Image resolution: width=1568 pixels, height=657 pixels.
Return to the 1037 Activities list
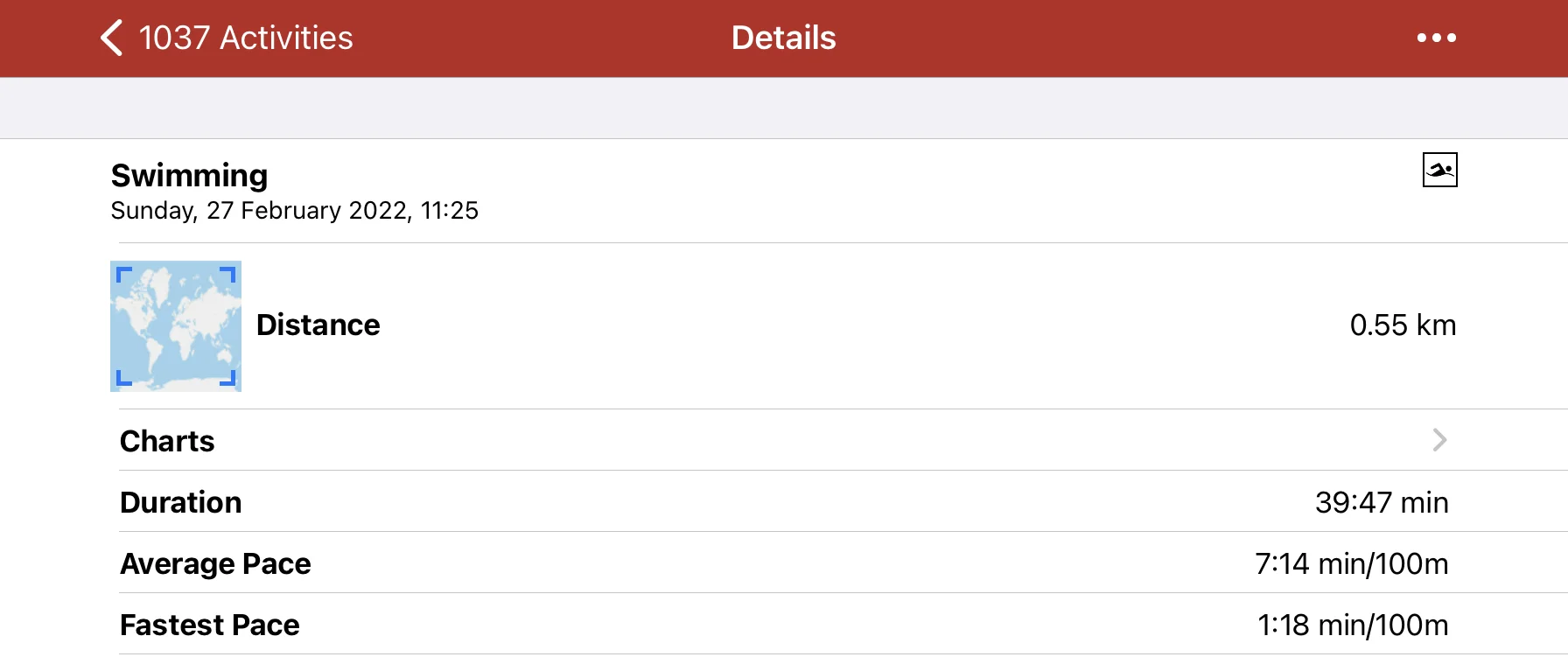coord(246,38)
